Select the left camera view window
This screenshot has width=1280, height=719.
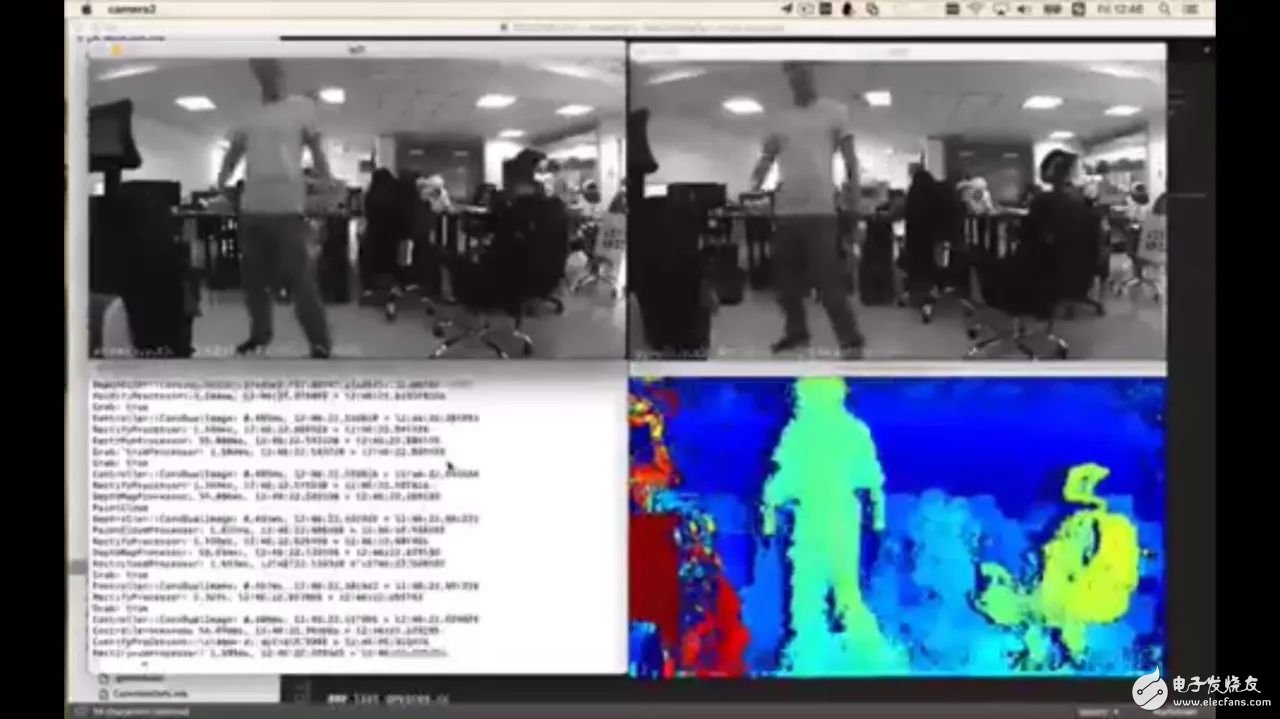pos(357,208)
